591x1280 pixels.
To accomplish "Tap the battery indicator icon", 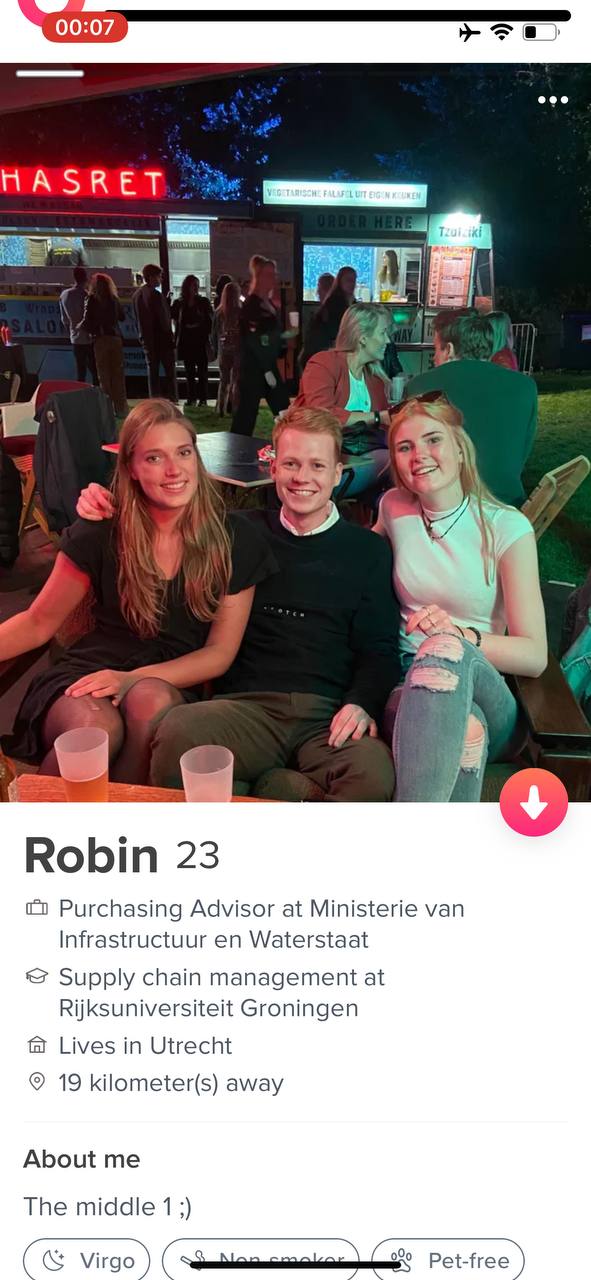I will click(x=541, y=33).
